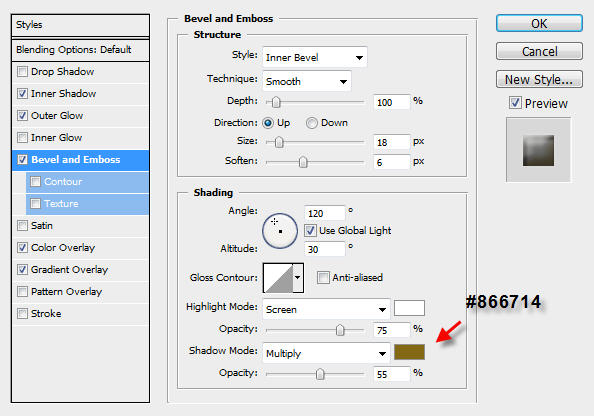Click the Gloss Contour curve thumbnail
This screenshot has width=594, height=416.
pos(278,278)
